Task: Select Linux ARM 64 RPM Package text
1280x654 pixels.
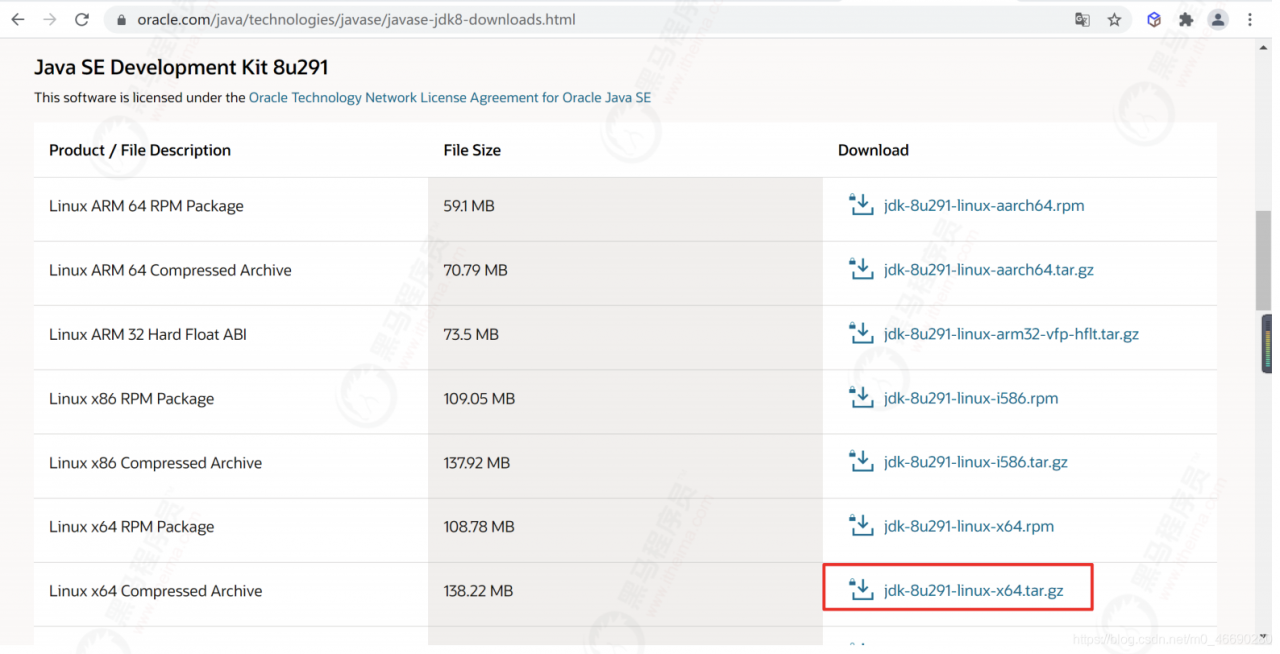Action: point(146,206)
